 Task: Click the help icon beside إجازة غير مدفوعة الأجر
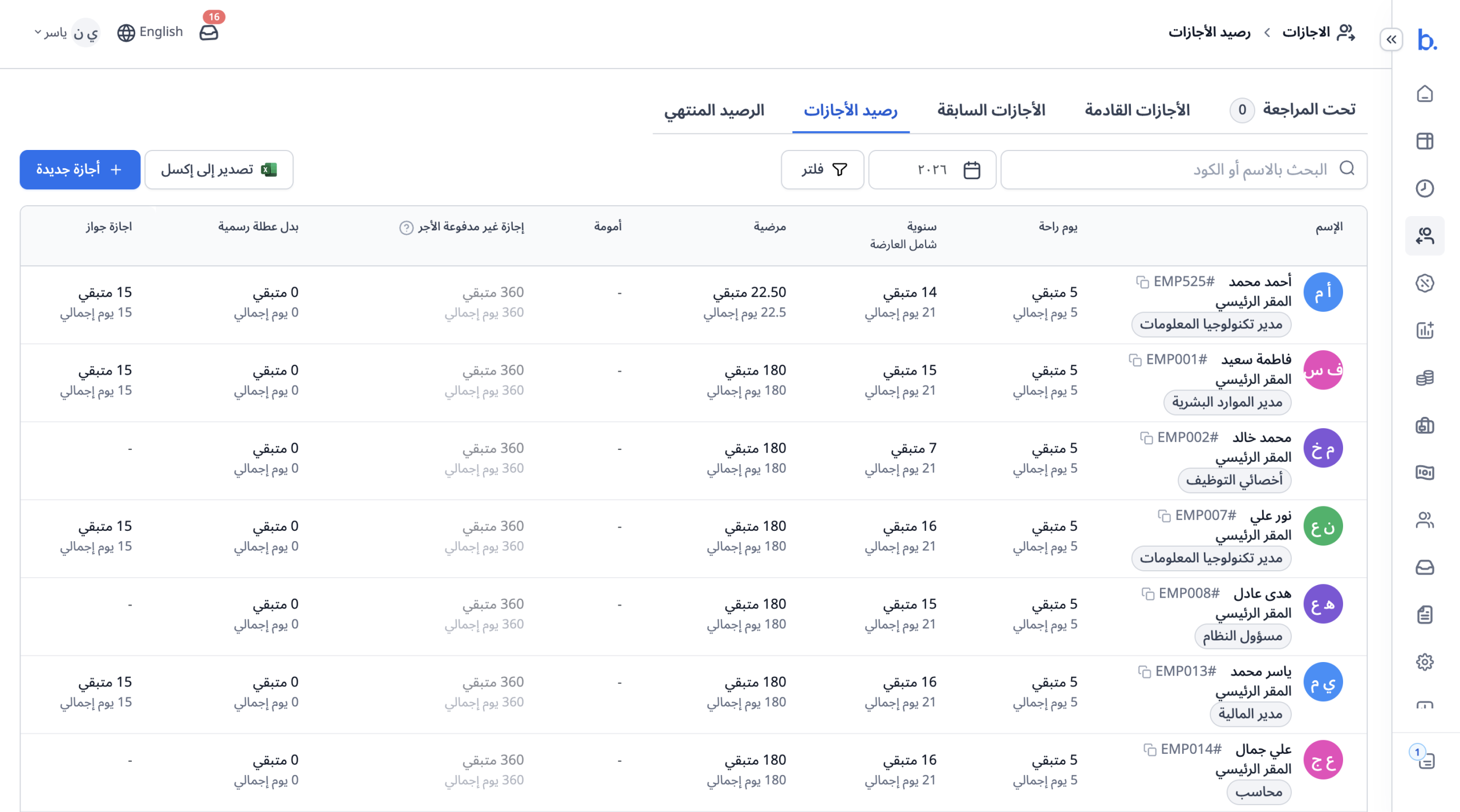pyautogui.click(x=406, y=228)
